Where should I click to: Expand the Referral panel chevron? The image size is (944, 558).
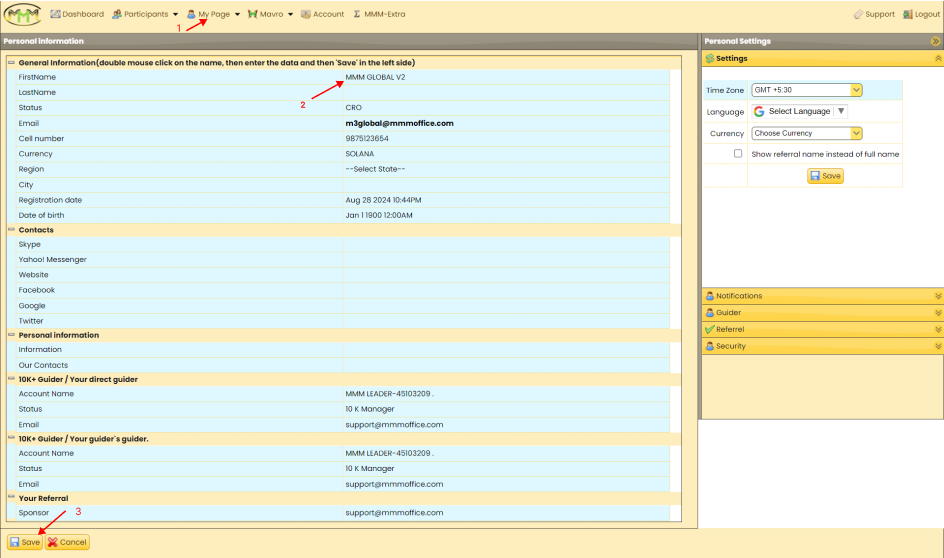pos(937,330)
